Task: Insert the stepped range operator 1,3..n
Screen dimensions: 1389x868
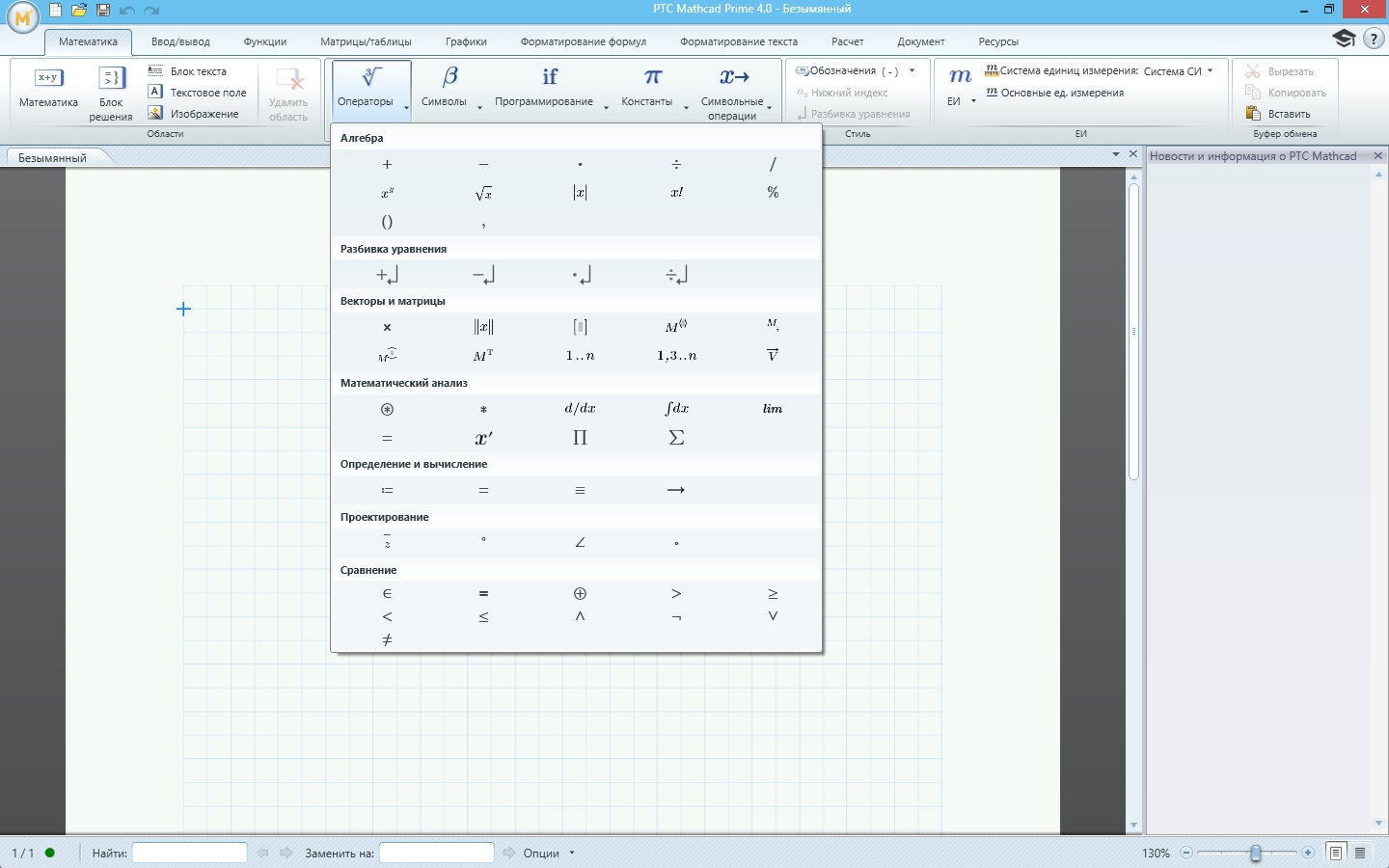Action: pos(676,356)
